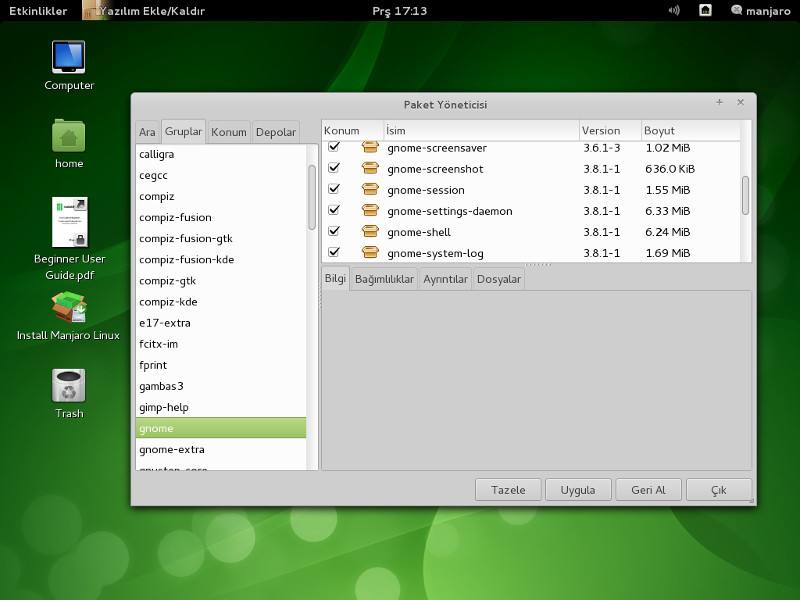Click the Çık button
This screenshot has height=600, width=800.
coord(719,490)
